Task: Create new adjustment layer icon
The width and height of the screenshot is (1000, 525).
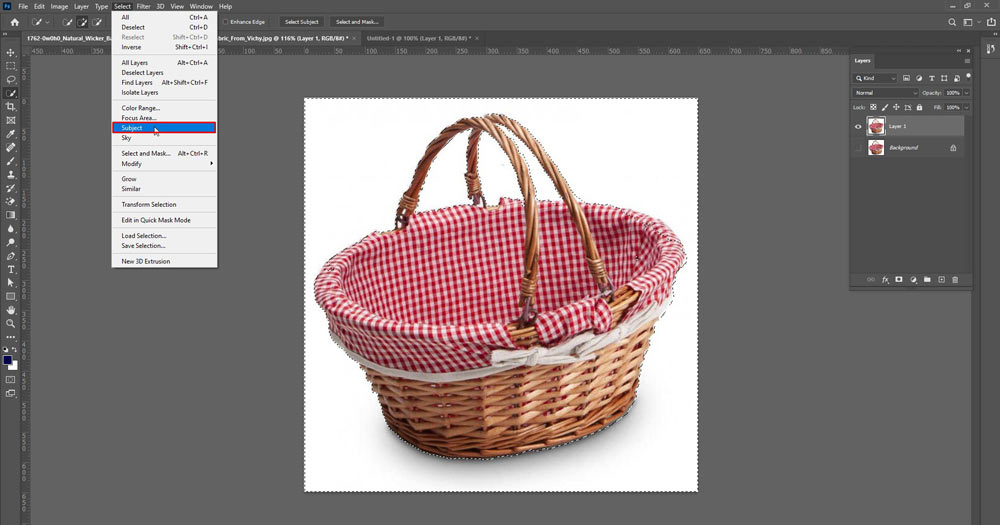Action: click(x=913, y=279)
